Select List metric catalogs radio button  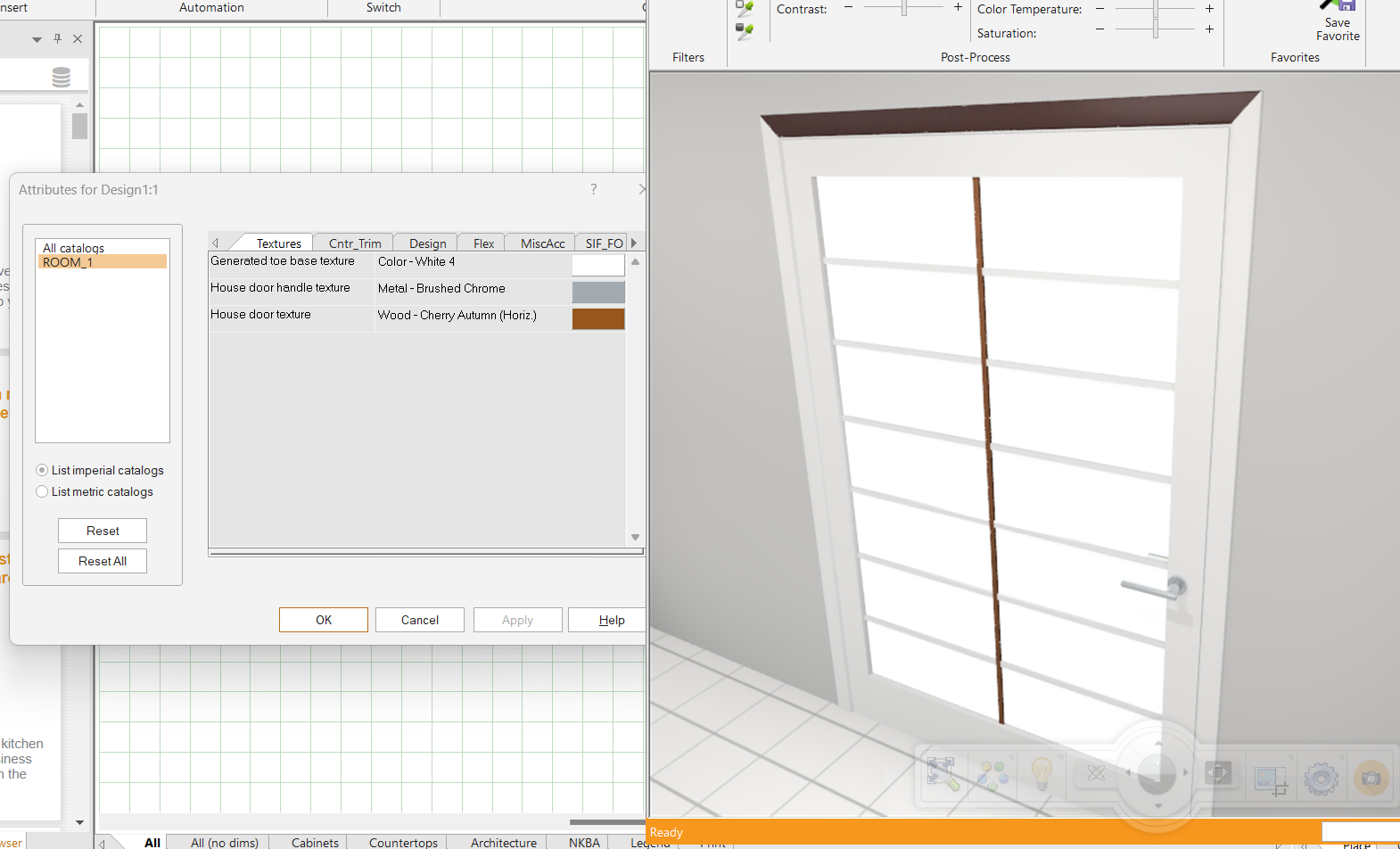pos(42,491)
